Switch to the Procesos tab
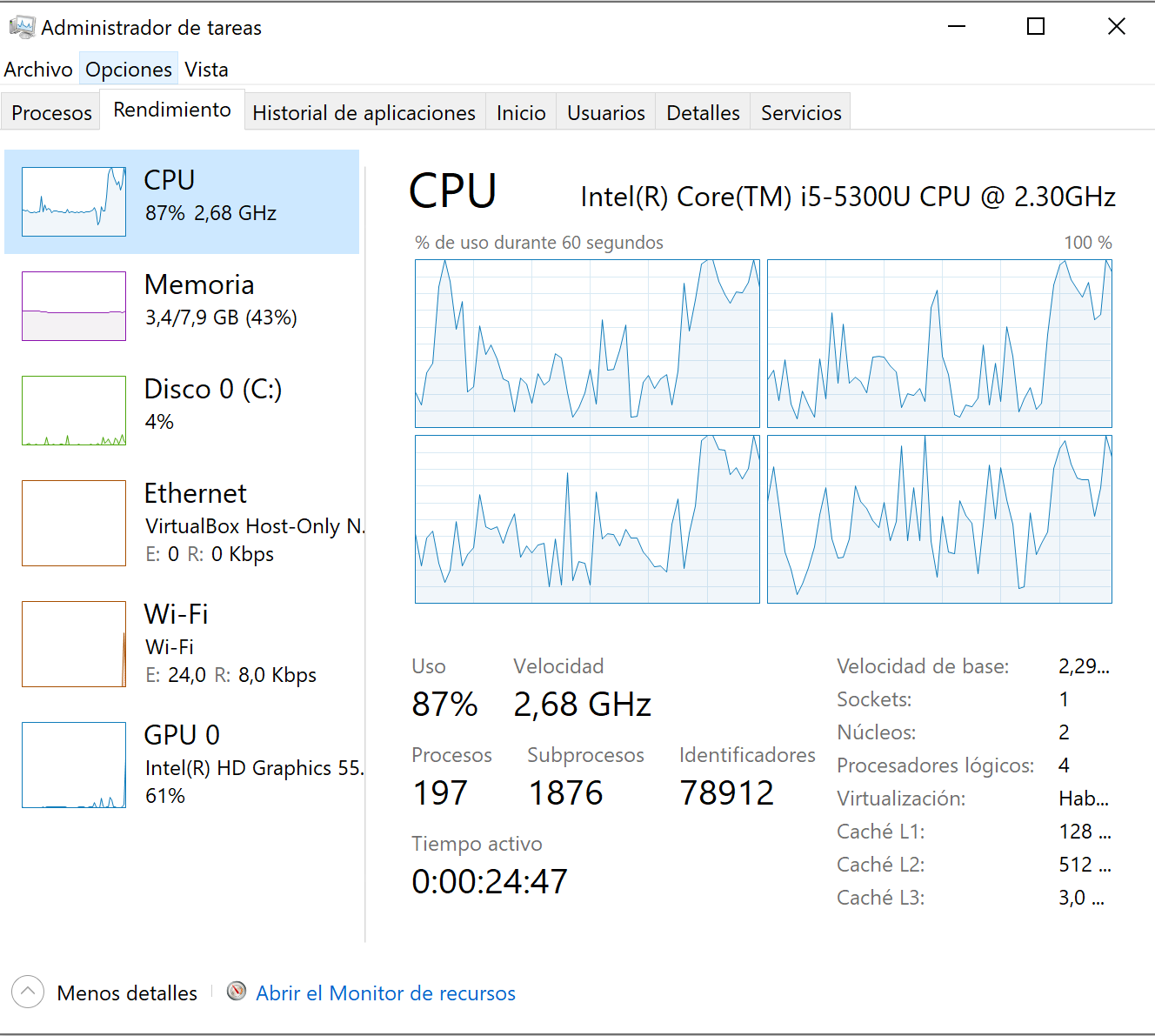This screenshot has width=1155, height=1036. (51, 113)
